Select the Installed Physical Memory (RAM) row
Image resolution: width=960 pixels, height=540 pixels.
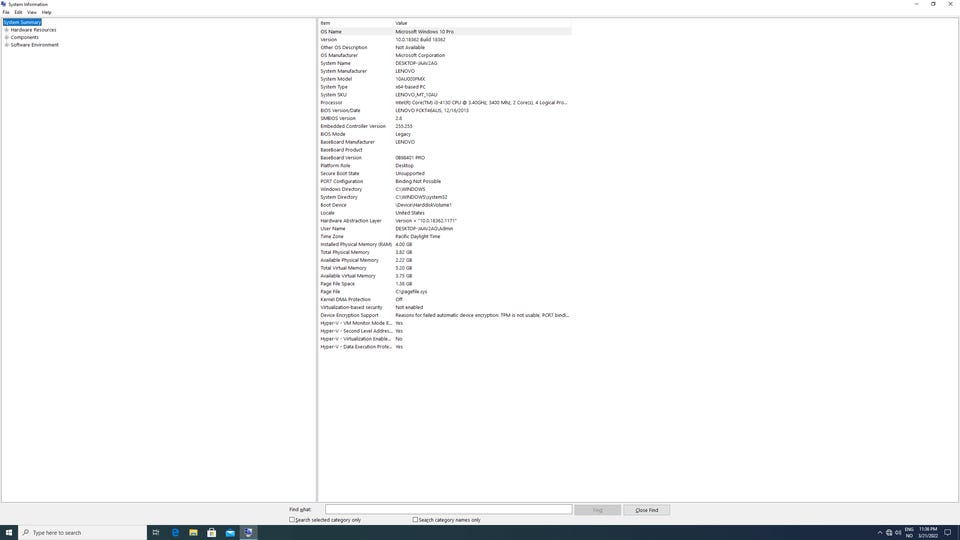tap(445, 244)
